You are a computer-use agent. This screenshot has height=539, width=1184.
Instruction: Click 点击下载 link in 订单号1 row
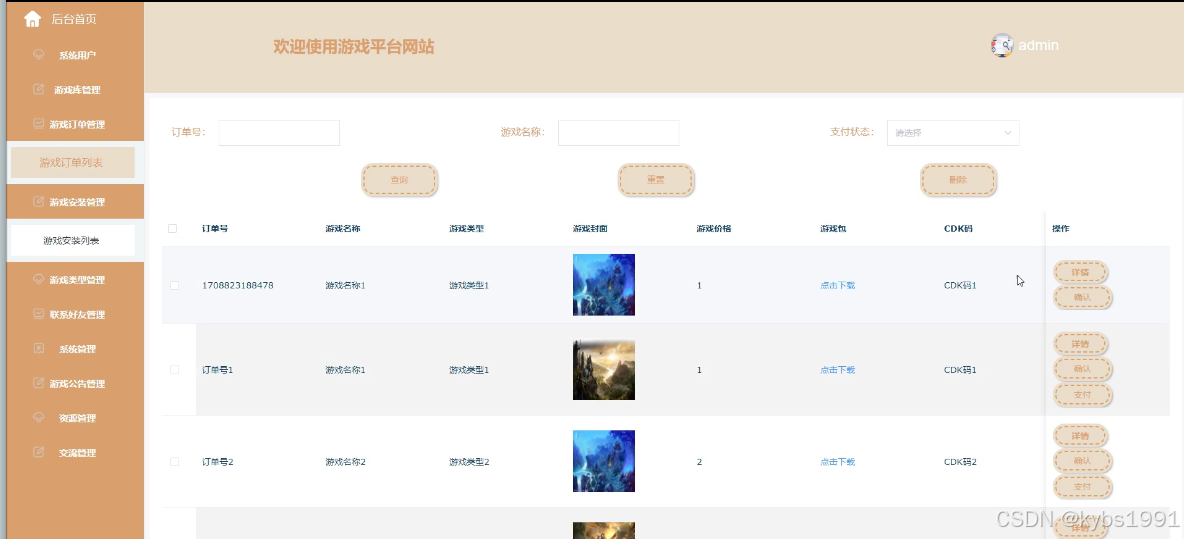tap(837, 370)
